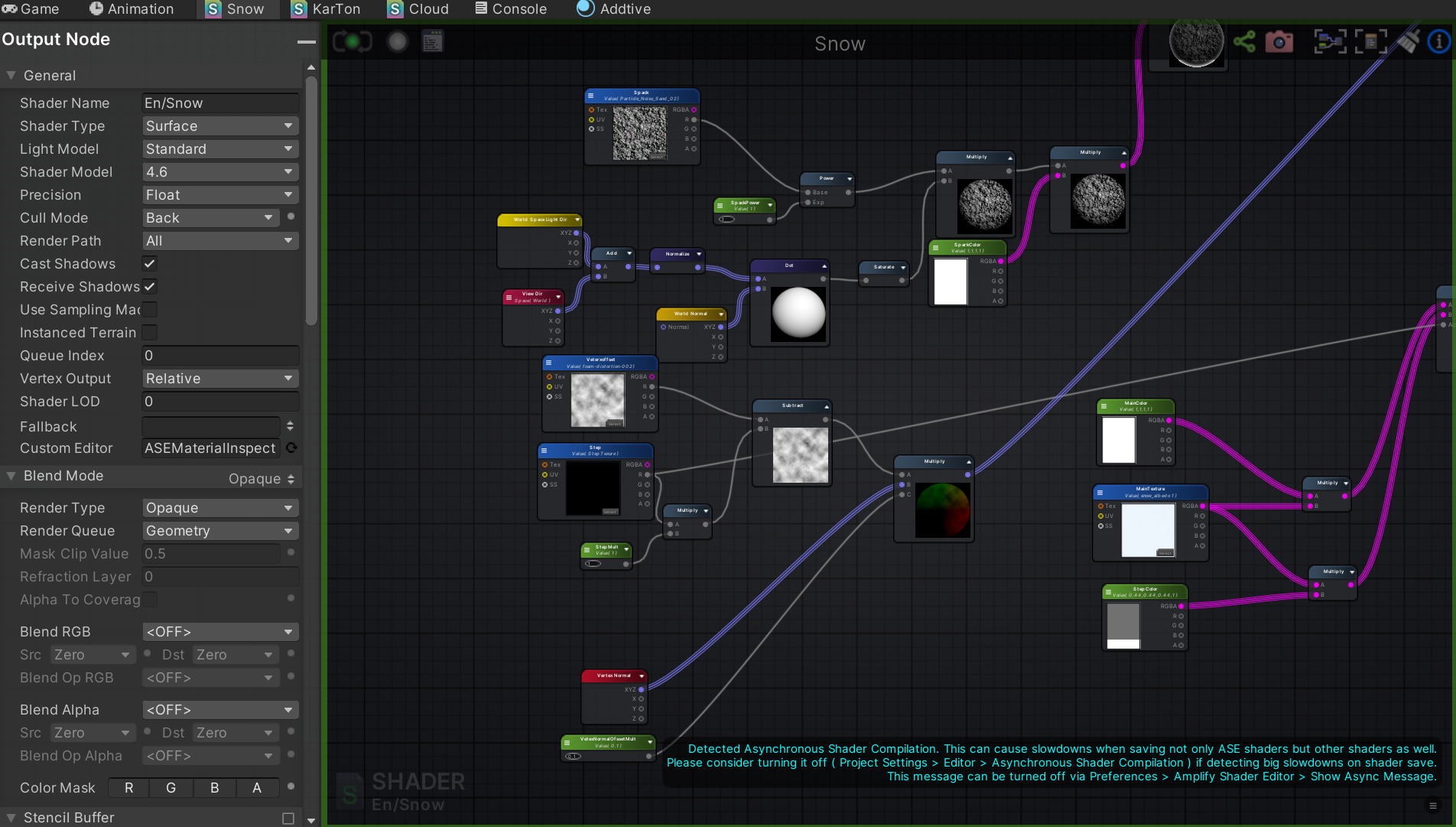
Task: Click the View Dir node menu icon
Action: 509,297
